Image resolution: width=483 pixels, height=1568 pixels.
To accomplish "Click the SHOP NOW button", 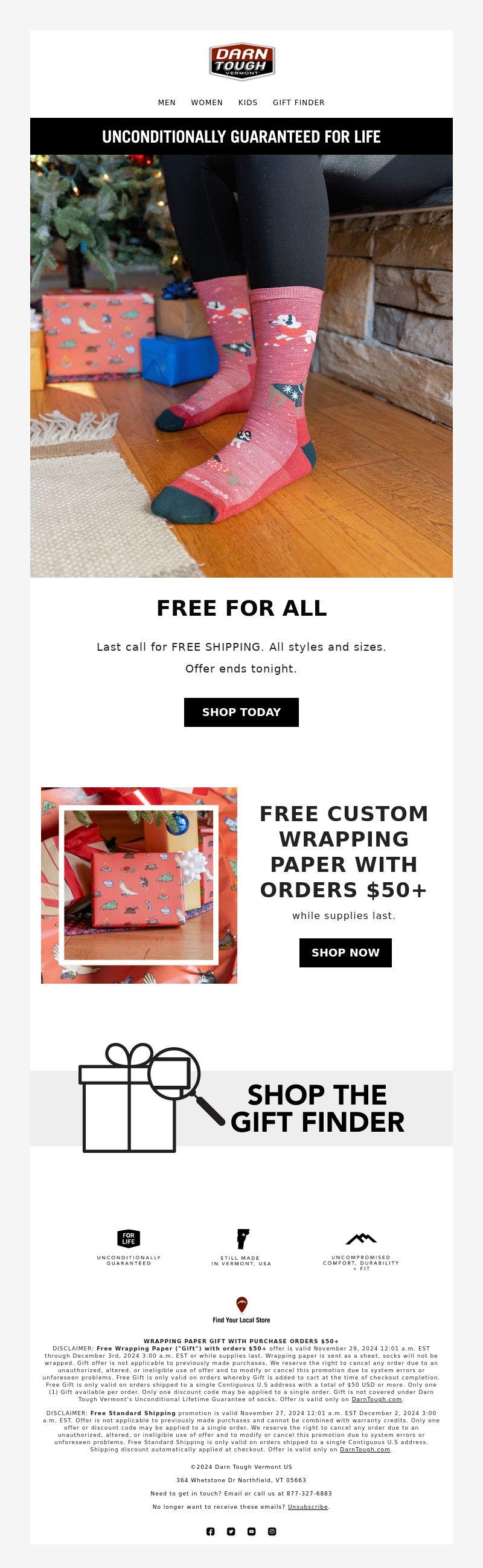I will [345, 953].
